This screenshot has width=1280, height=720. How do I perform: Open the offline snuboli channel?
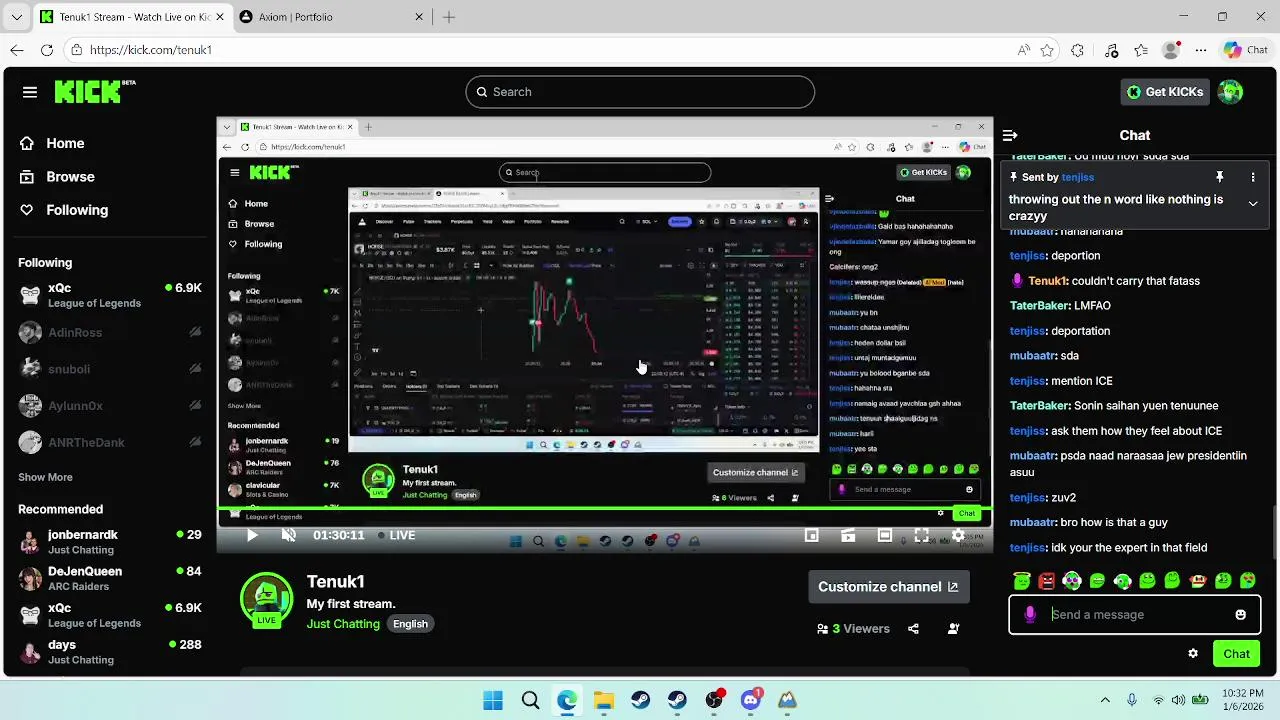[110, 369]
